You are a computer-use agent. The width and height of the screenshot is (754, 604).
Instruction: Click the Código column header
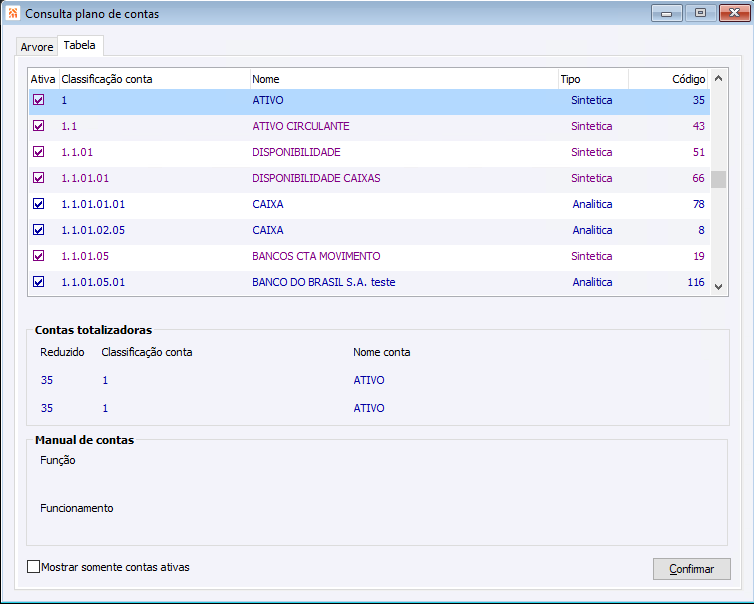coord(668,79)
